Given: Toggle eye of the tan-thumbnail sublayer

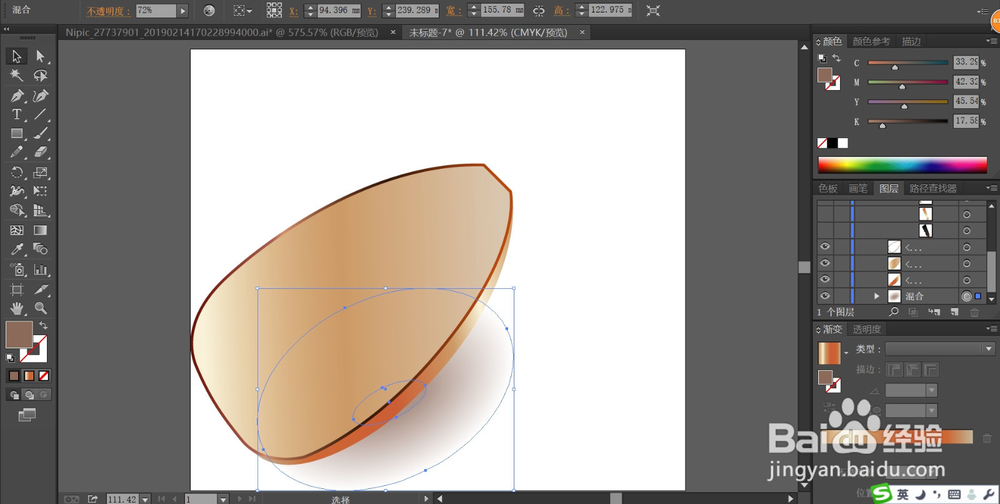Looking at the screenshot, I should coord(825,263).
